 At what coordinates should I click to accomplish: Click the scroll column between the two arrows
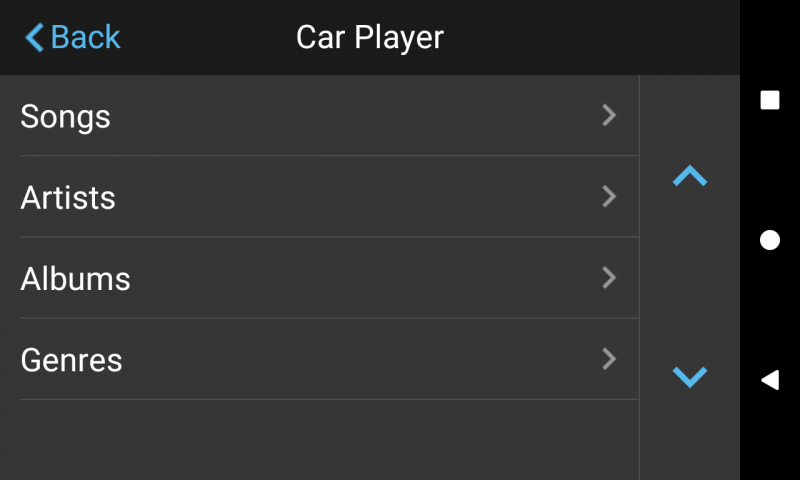[x=690, y=277]
